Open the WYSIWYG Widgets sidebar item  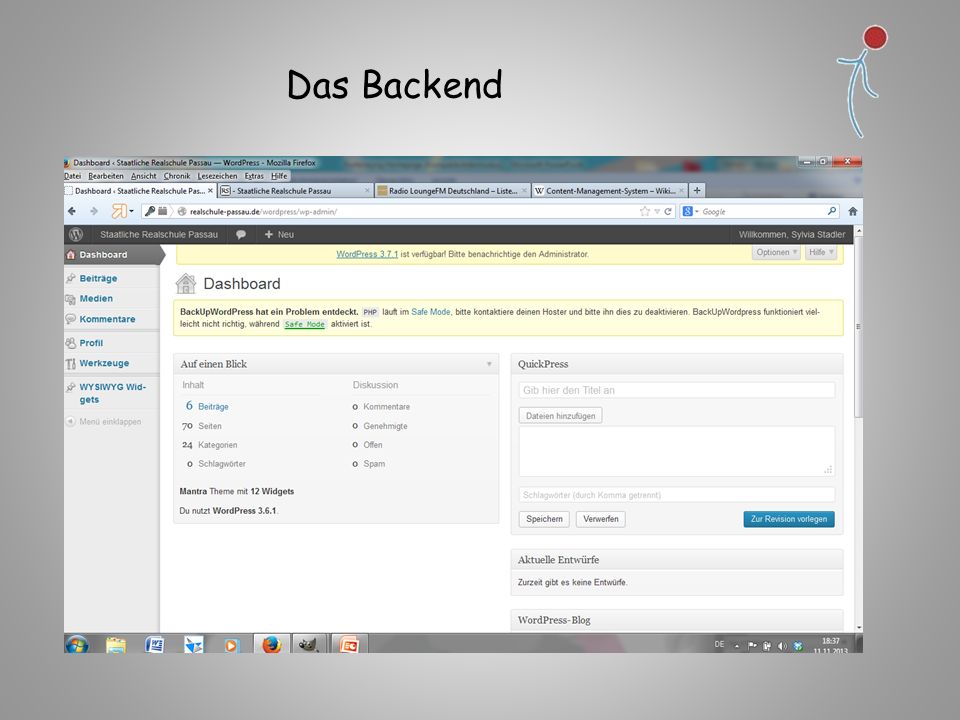113,393
